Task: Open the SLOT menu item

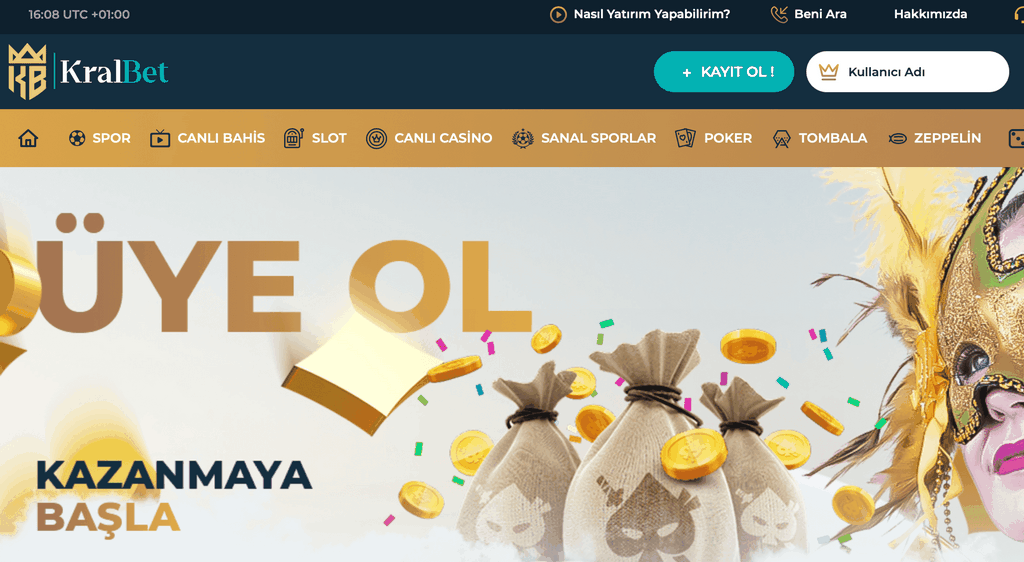Action: point(329,138)
